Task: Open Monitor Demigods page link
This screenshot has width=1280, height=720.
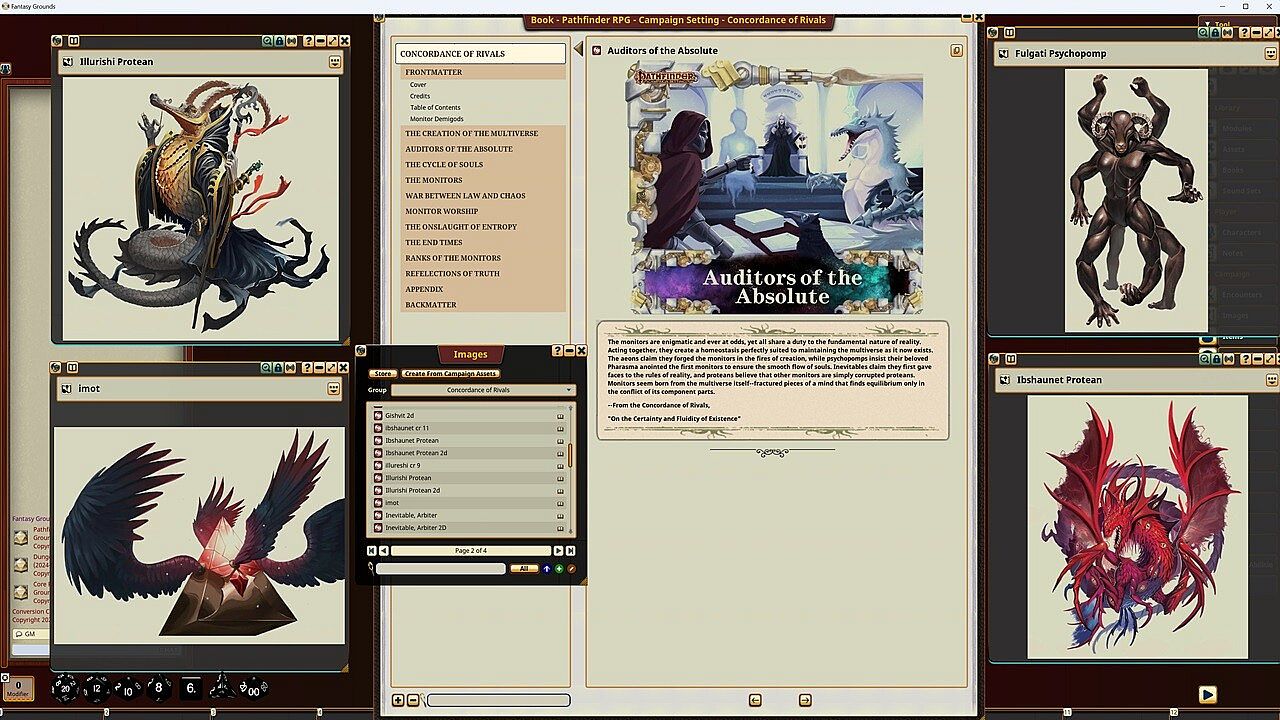Action: coord(436,119)
